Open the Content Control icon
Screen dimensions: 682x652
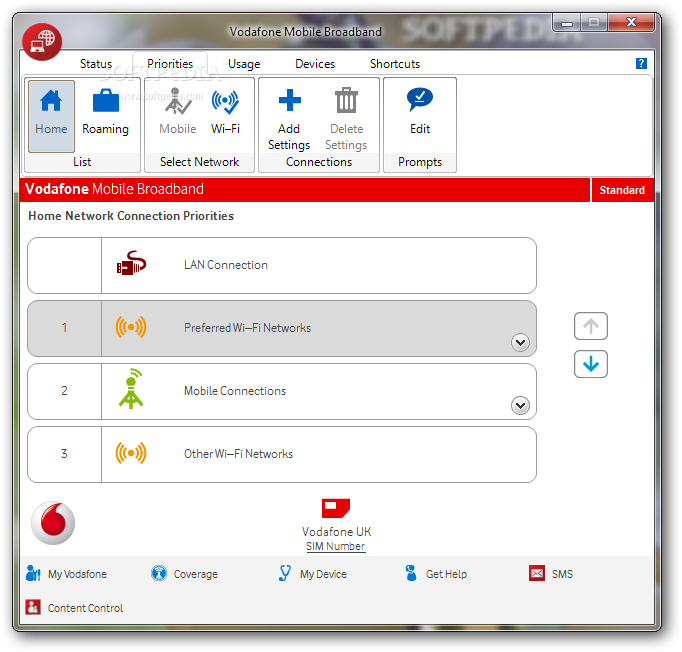pyautogui.click(x=33, y=607)
